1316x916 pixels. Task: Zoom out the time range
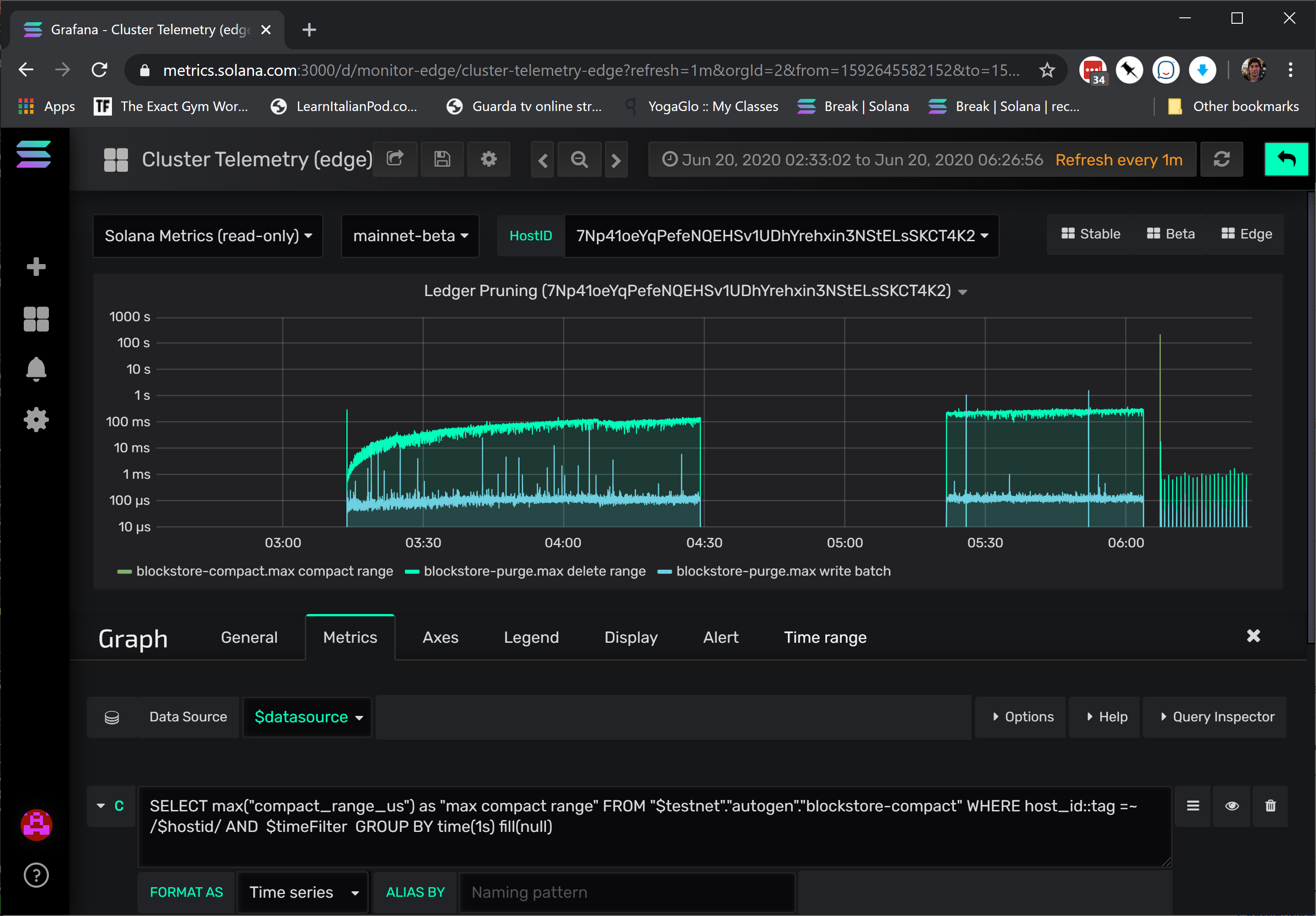point(579,159)
